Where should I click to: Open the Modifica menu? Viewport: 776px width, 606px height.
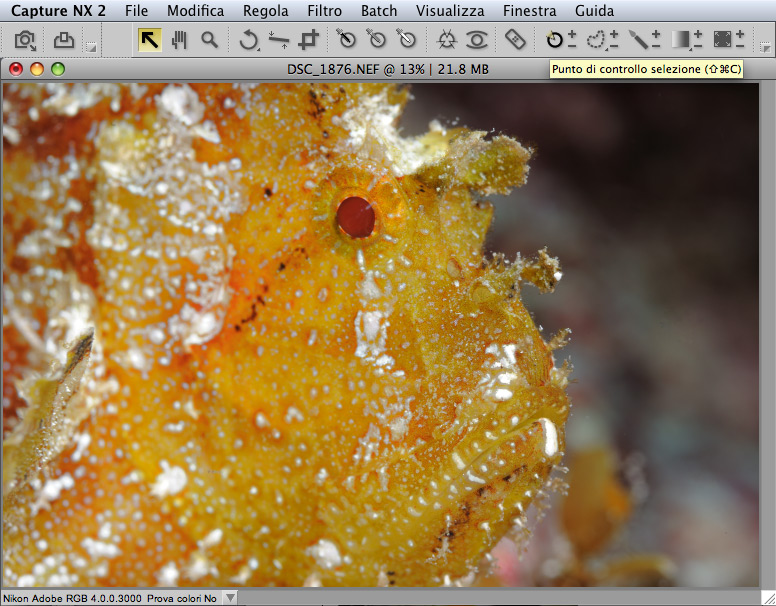coord(195,11)
